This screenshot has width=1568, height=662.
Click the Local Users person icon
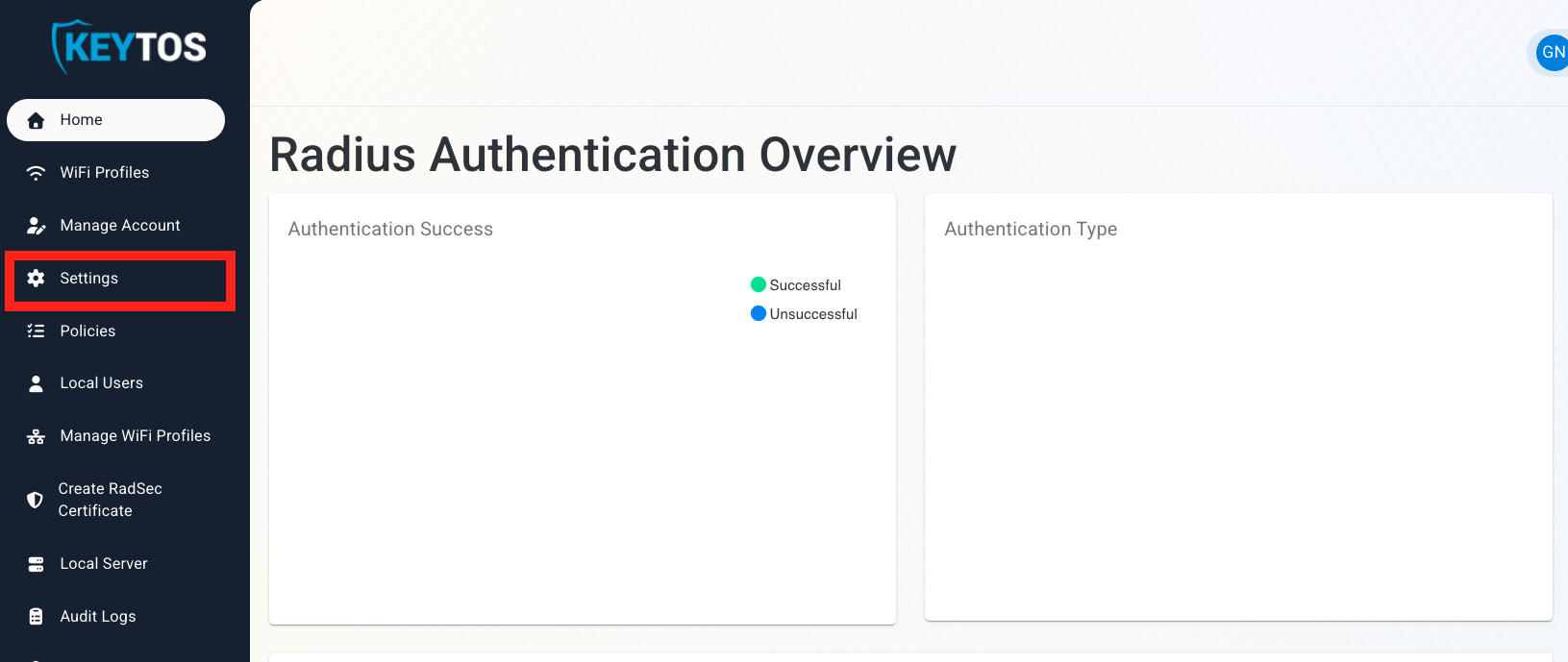[x=36, y=383]
